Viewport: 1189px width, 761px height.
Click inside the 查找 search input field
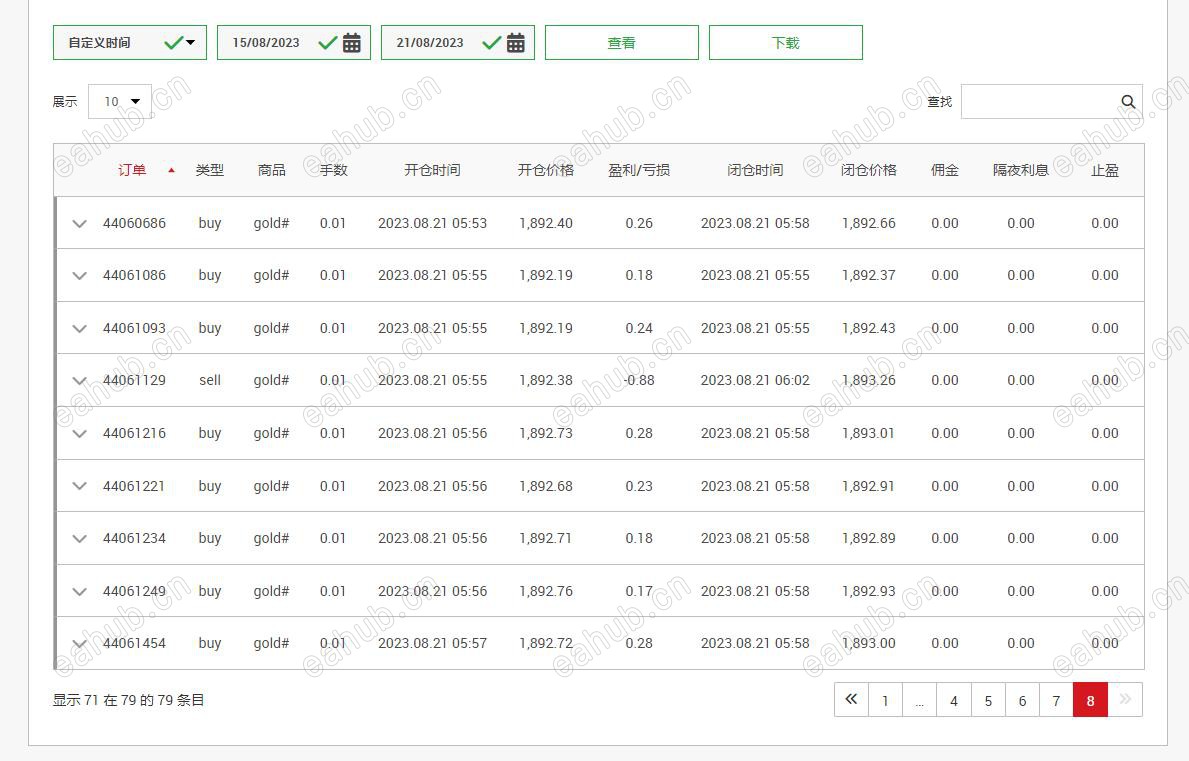(1040, 101)
